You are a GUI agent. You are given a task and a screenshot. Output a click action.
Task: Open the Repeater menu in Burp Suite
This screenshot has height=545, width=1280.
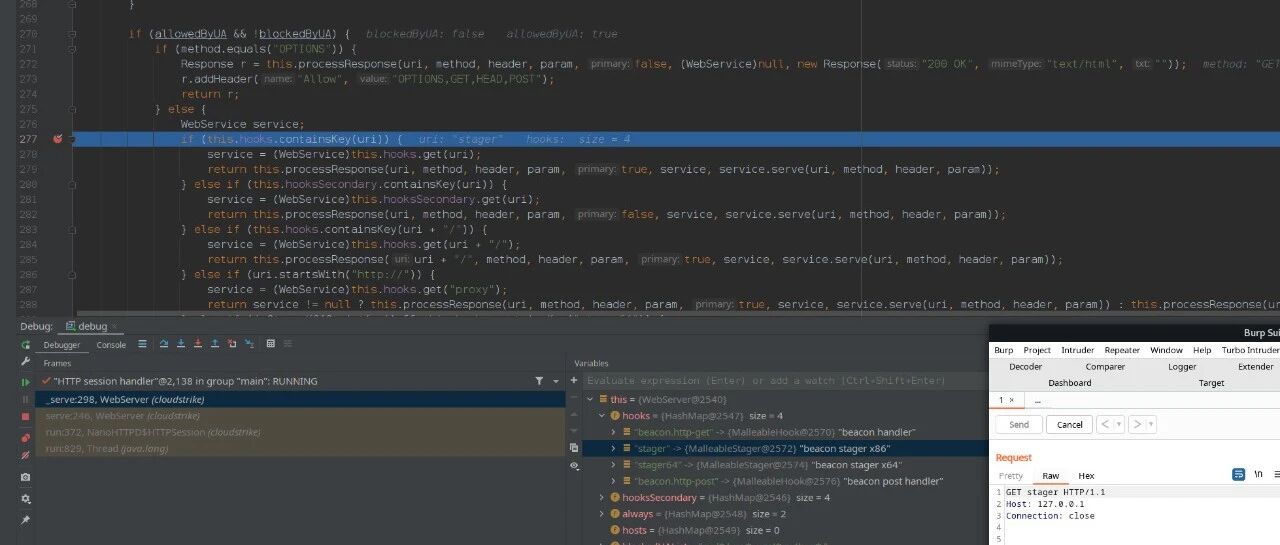coord(1121,350)
